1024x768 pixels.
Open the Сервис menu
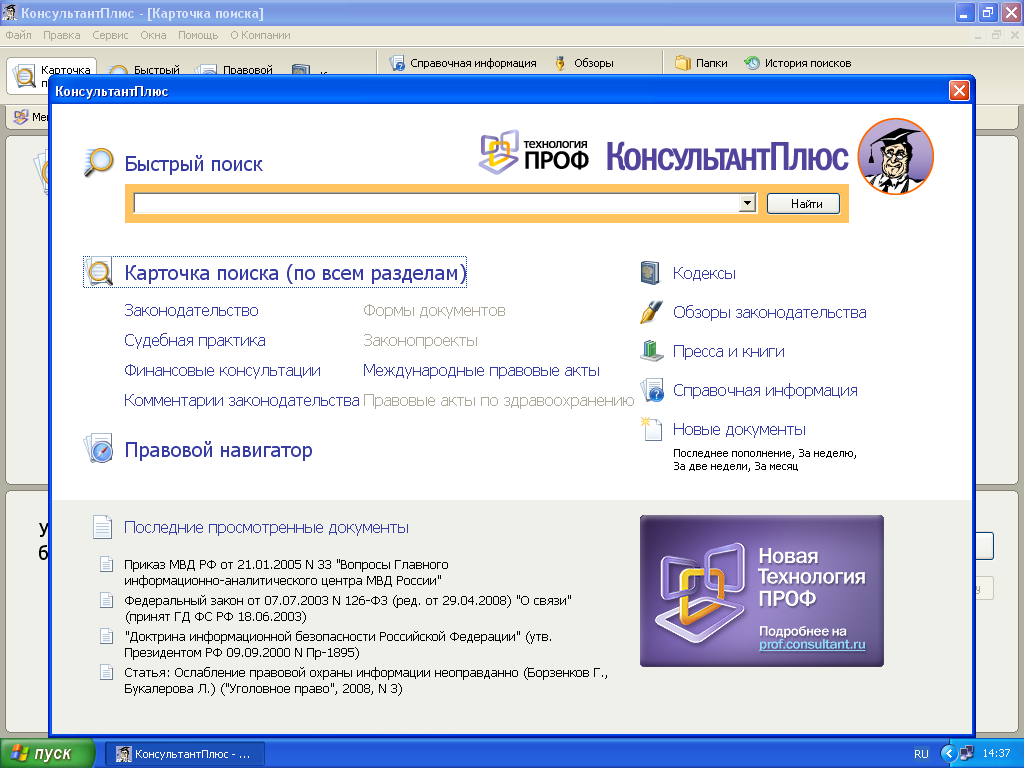(x=110, y=35)
